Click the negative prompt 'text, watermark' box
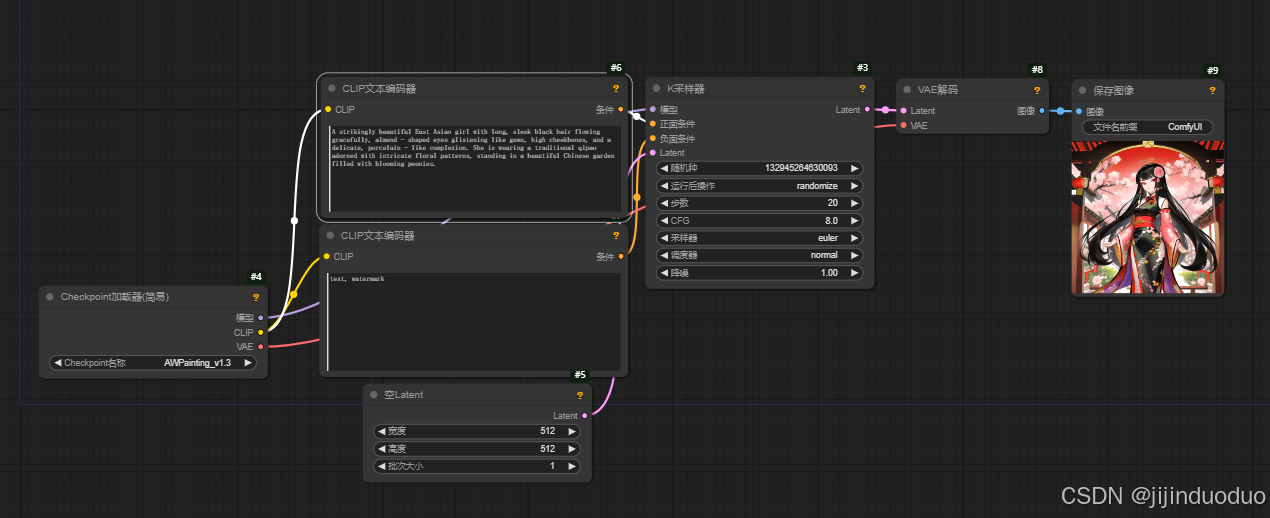 click(475, 321)
